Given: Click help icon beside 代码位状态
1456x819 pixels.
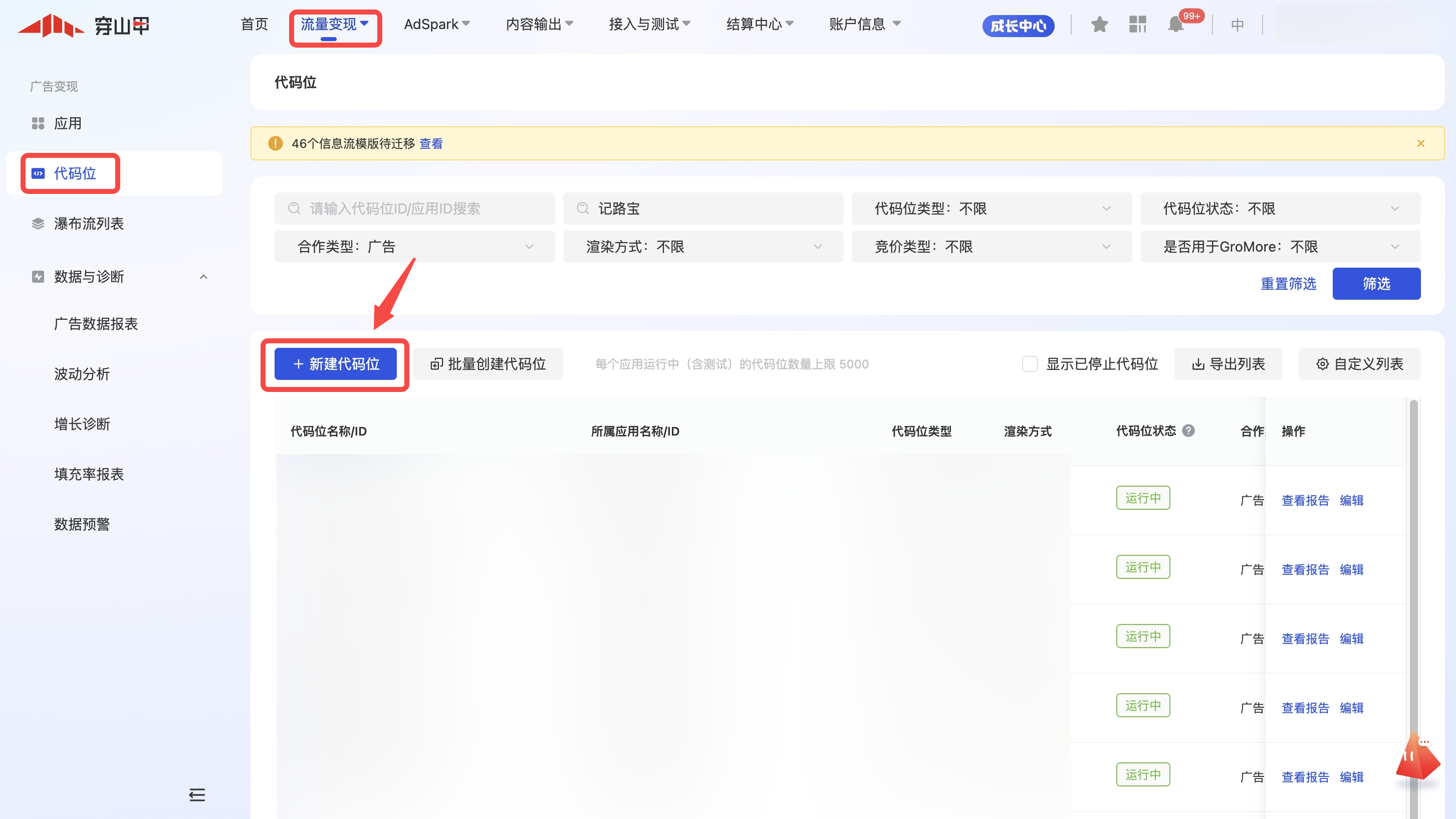Looking at the screenshot, I should coord(1188,431).
